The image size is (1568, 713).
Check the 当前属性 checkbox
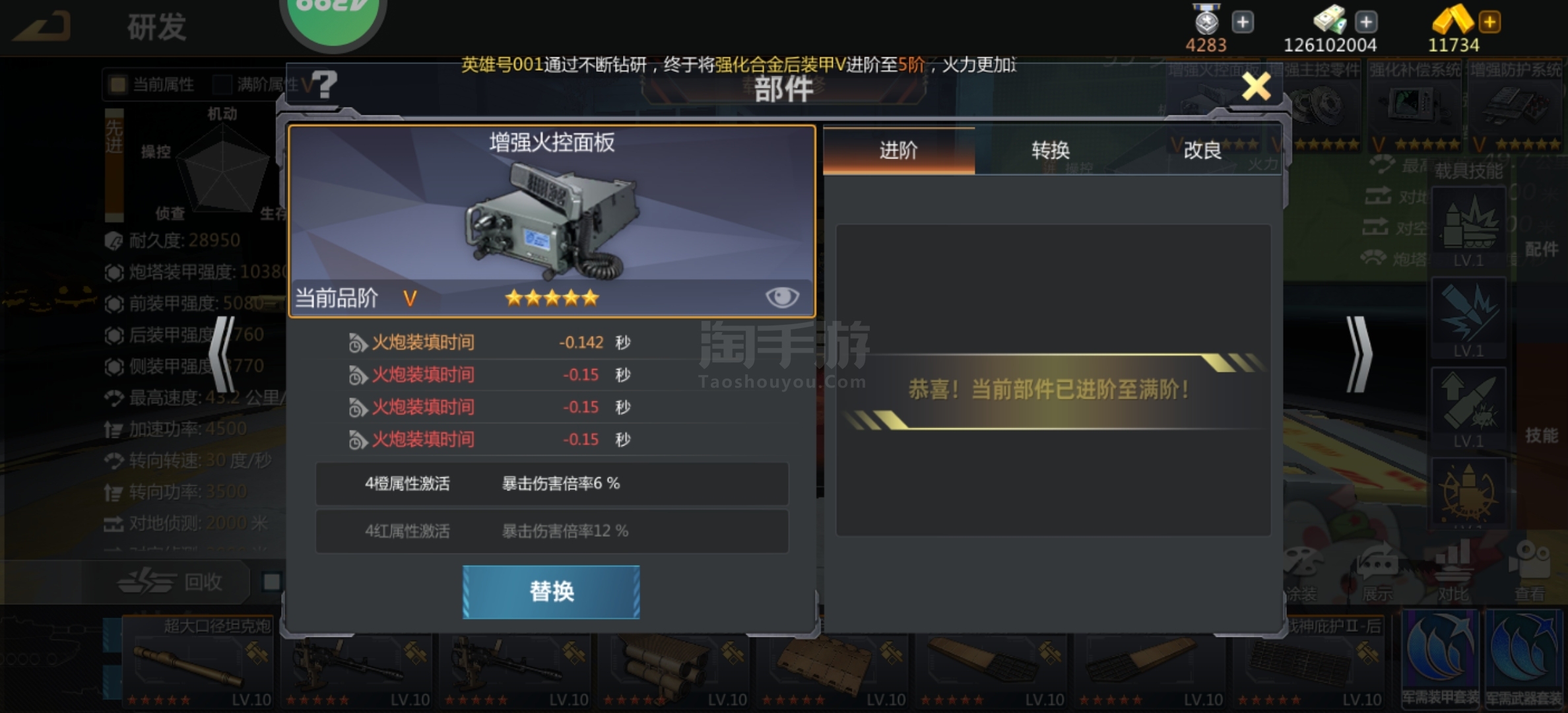(118, 84)
